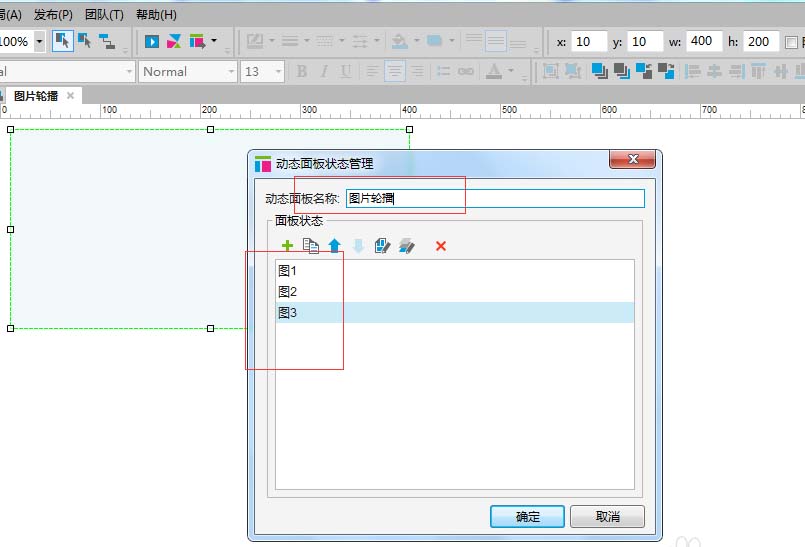Click the edit all states icon
Screen dimensions: 805x547
pos(407,246)
